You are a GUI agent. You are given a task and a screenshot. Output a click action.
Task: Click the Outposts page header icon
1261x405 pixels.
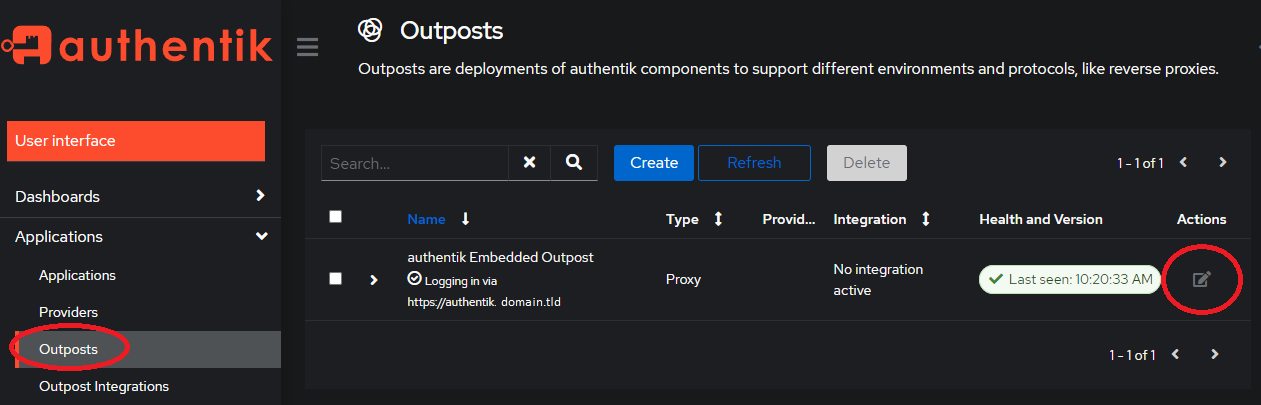[x=370, y=31]
